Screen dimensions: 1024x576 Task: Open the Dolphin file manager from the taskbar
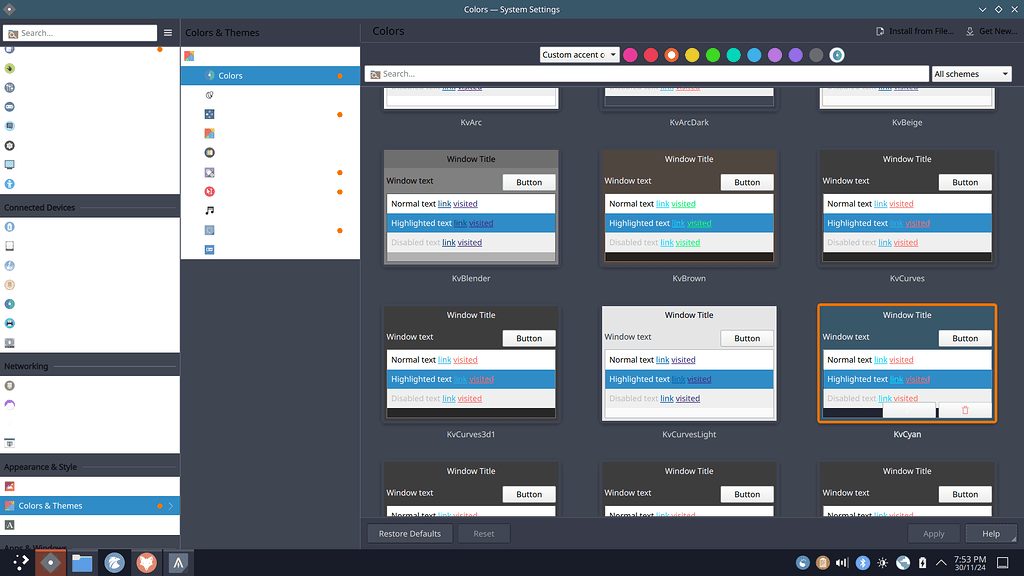pos(83,562)
